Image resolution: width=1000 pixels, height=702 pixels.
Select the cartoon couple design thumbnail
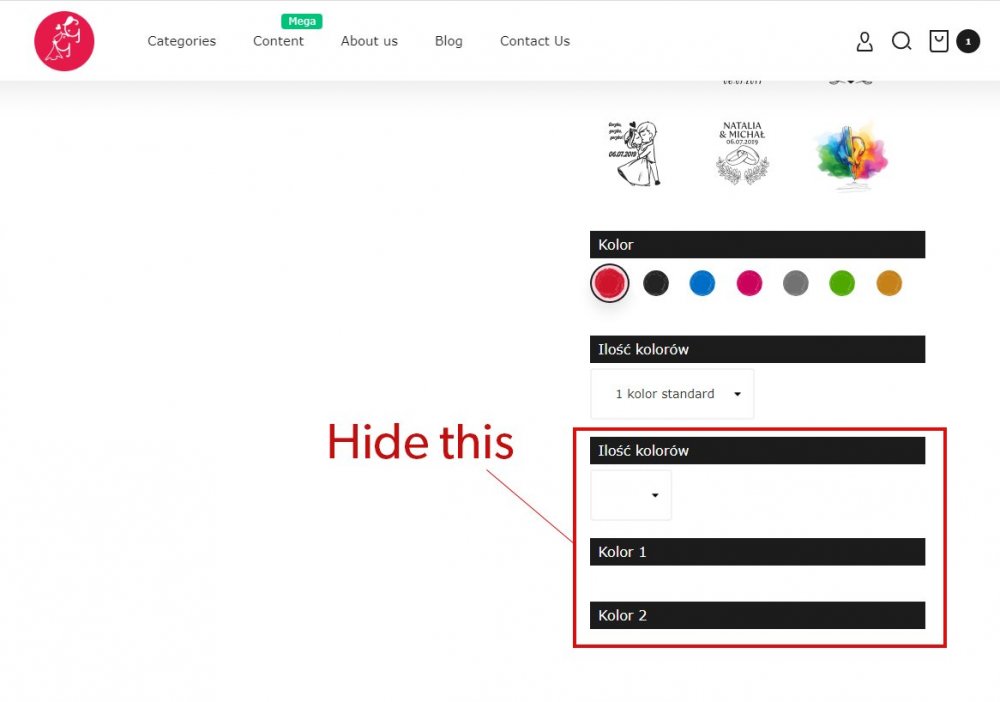[634, 153]
